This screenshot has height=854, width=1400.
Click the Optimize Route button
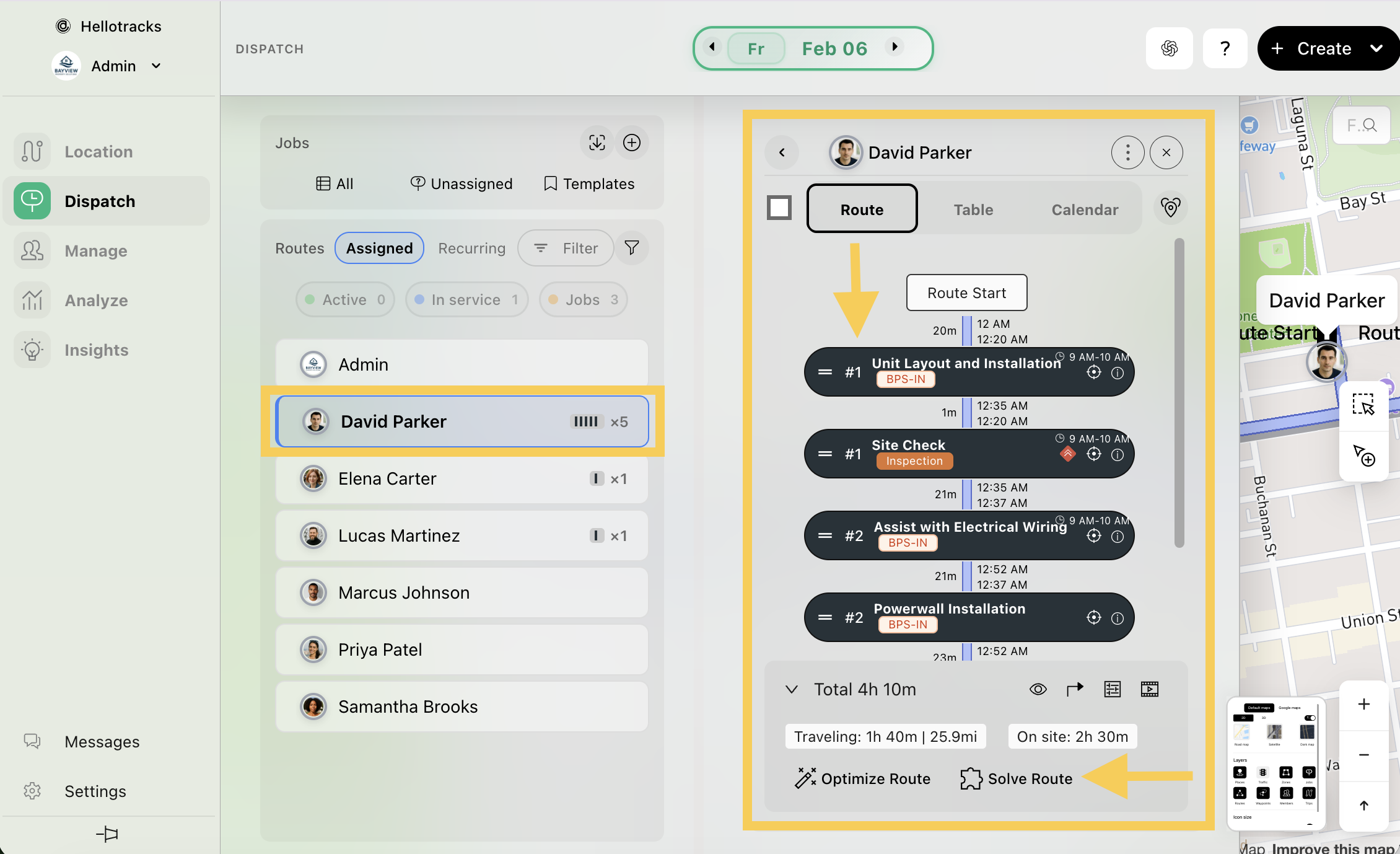point(862,778)
